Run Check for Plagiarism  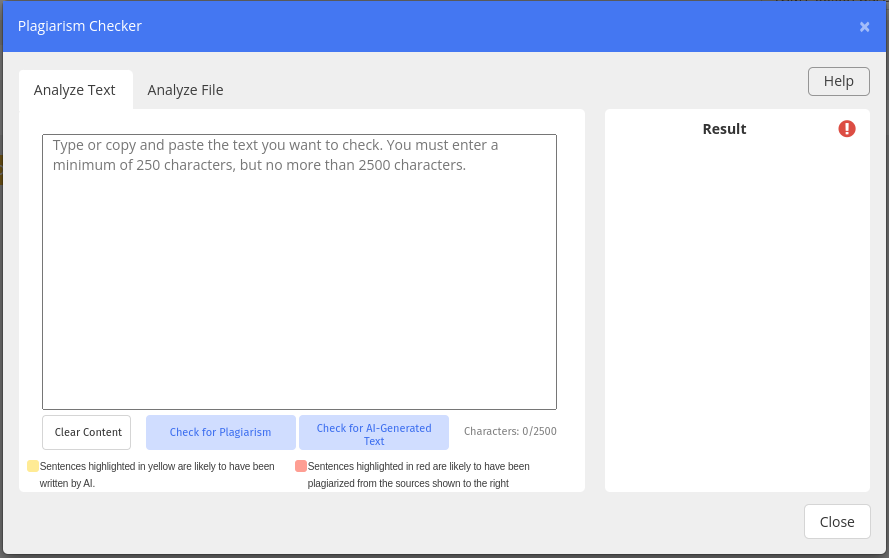(221, 432)
